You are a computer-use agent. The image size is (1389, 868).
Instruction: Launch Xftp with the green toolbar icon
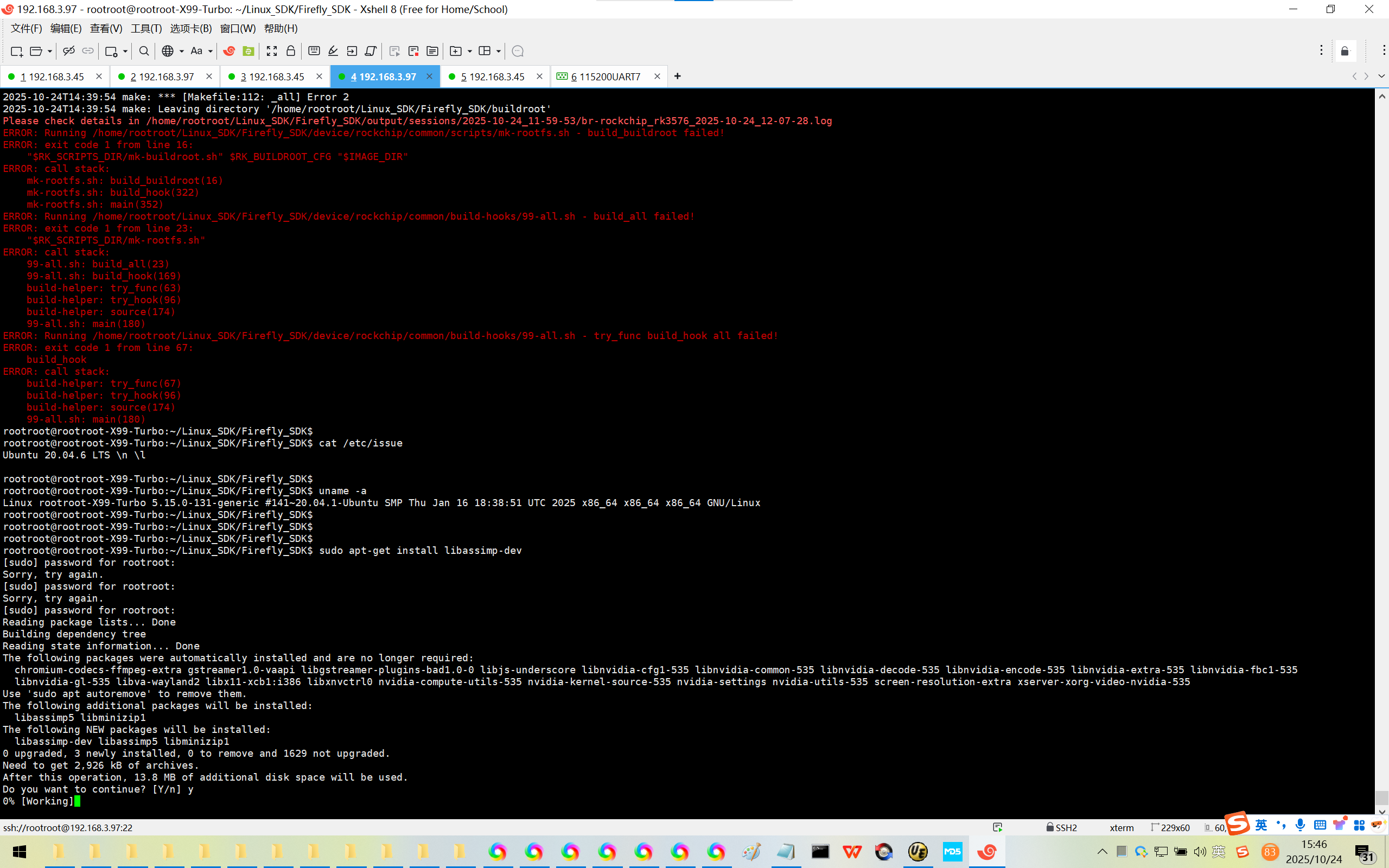(249, 51)
